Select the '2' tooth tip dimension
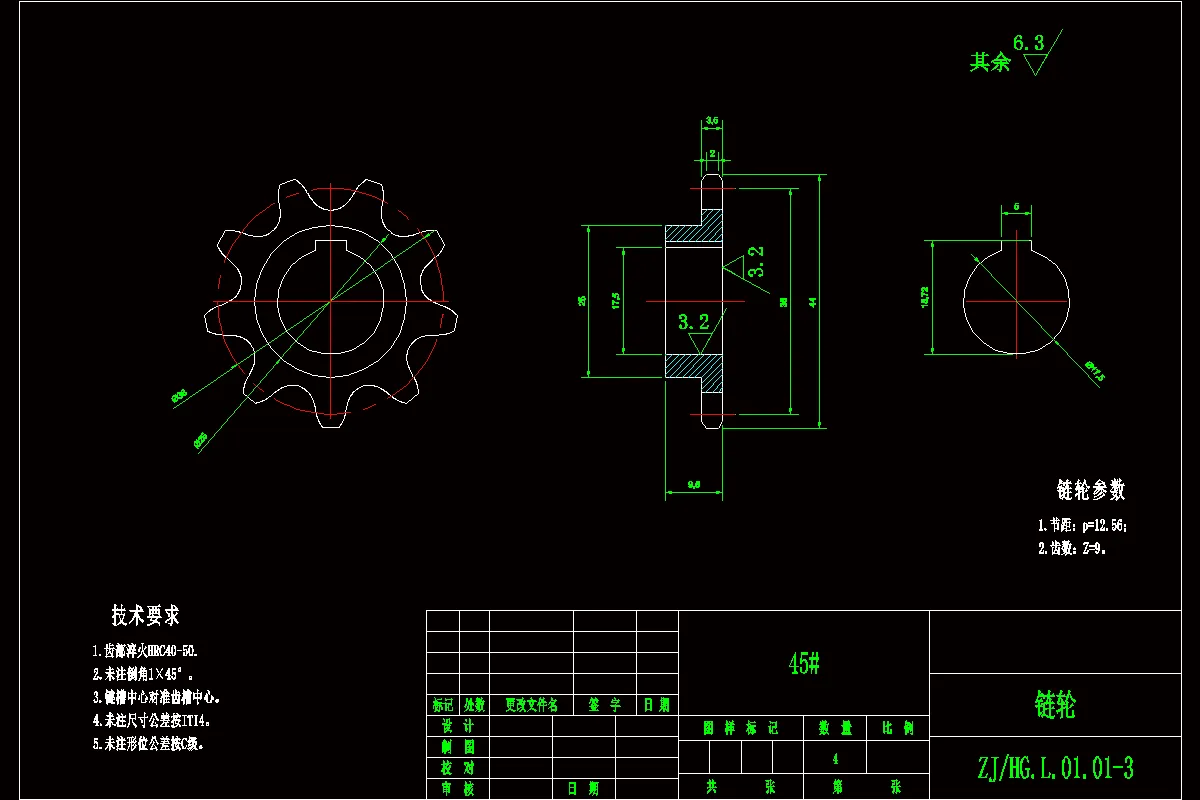1200x800 pixels. click(712, 154)
